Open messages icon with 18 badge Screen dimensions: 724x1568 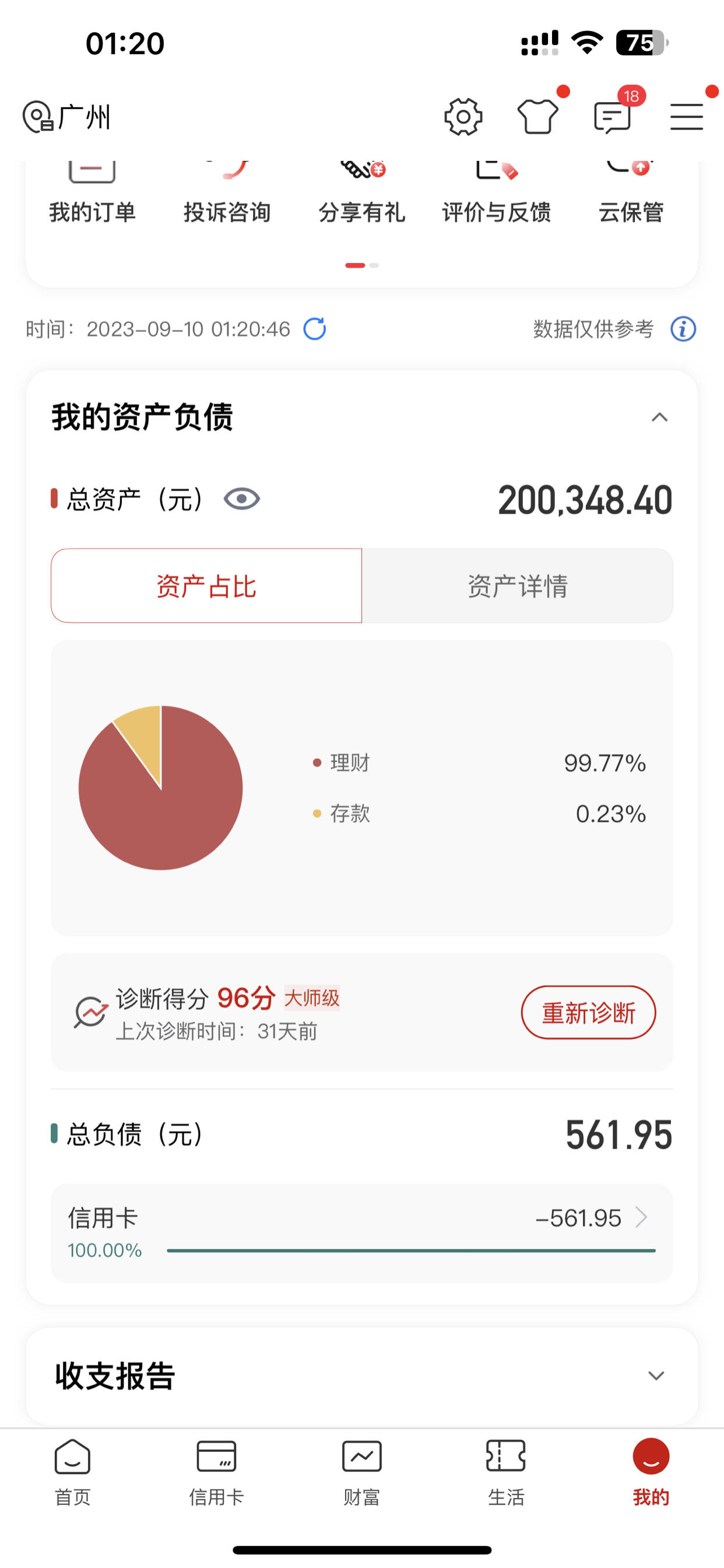pos(613,117)
